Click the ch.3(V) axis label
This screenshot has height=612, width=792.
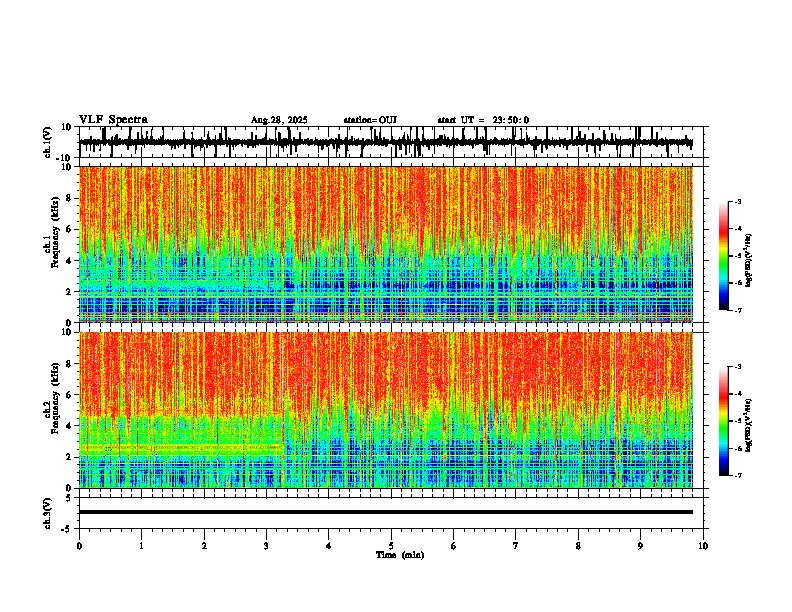pos(48,513)
